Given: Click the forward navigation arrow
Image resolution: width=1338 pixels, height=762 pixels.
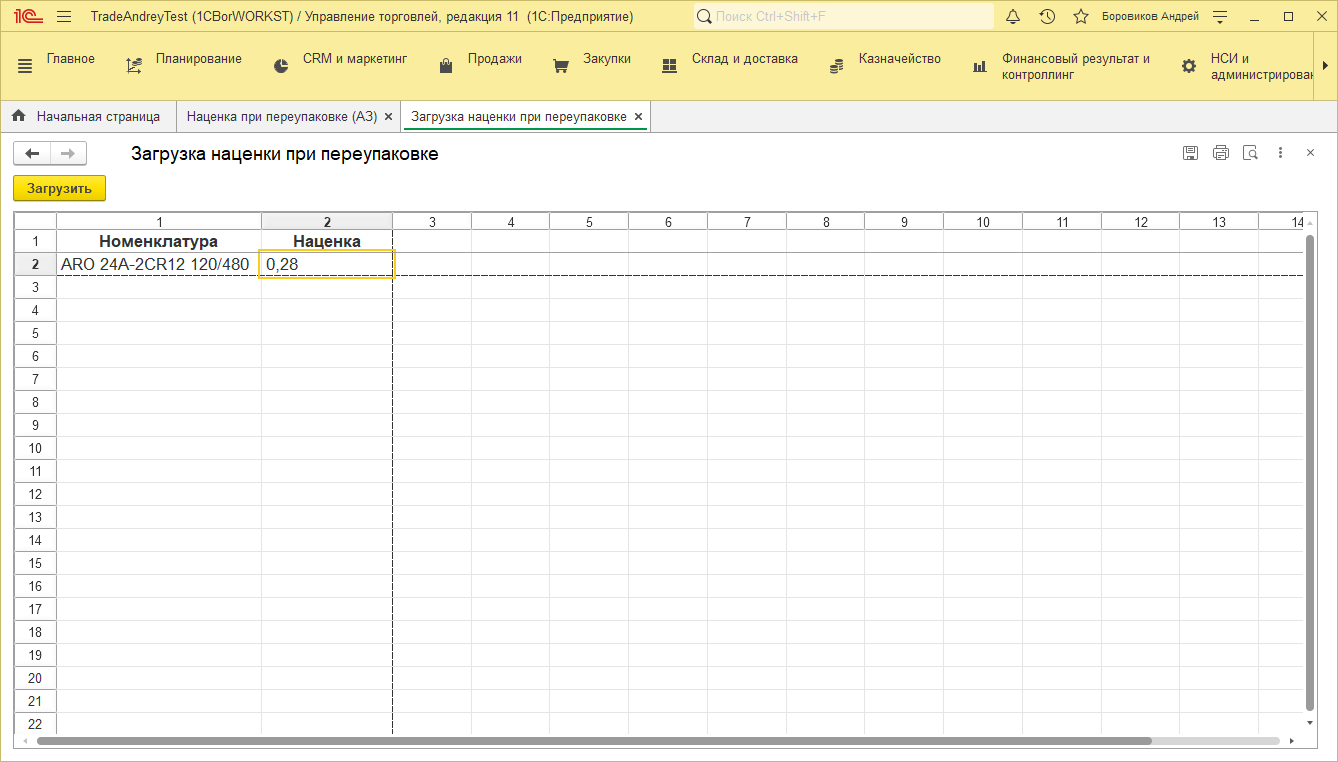Looking at the screenshot, I should pyautogui.click(x=68, y=153).
